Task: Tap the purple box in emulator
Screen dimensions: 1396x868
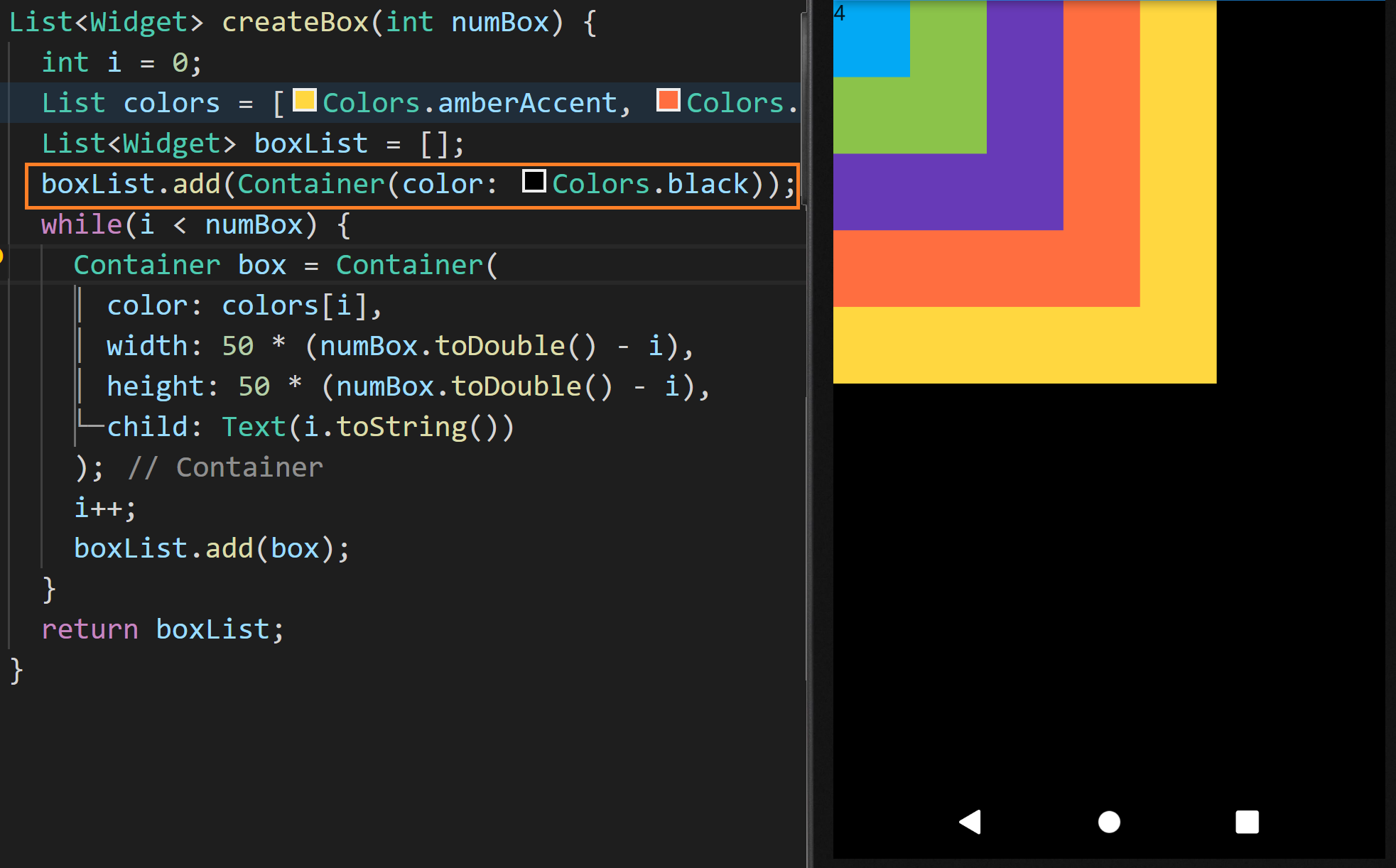Action: click(x=1024, y=192)
